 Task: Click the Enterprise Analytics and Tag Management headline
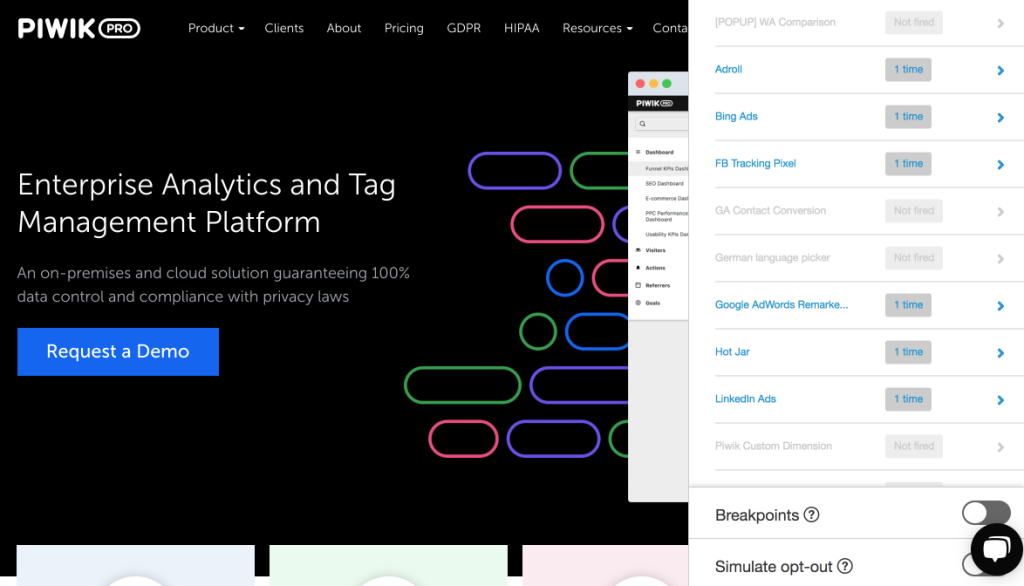(206, 203)
